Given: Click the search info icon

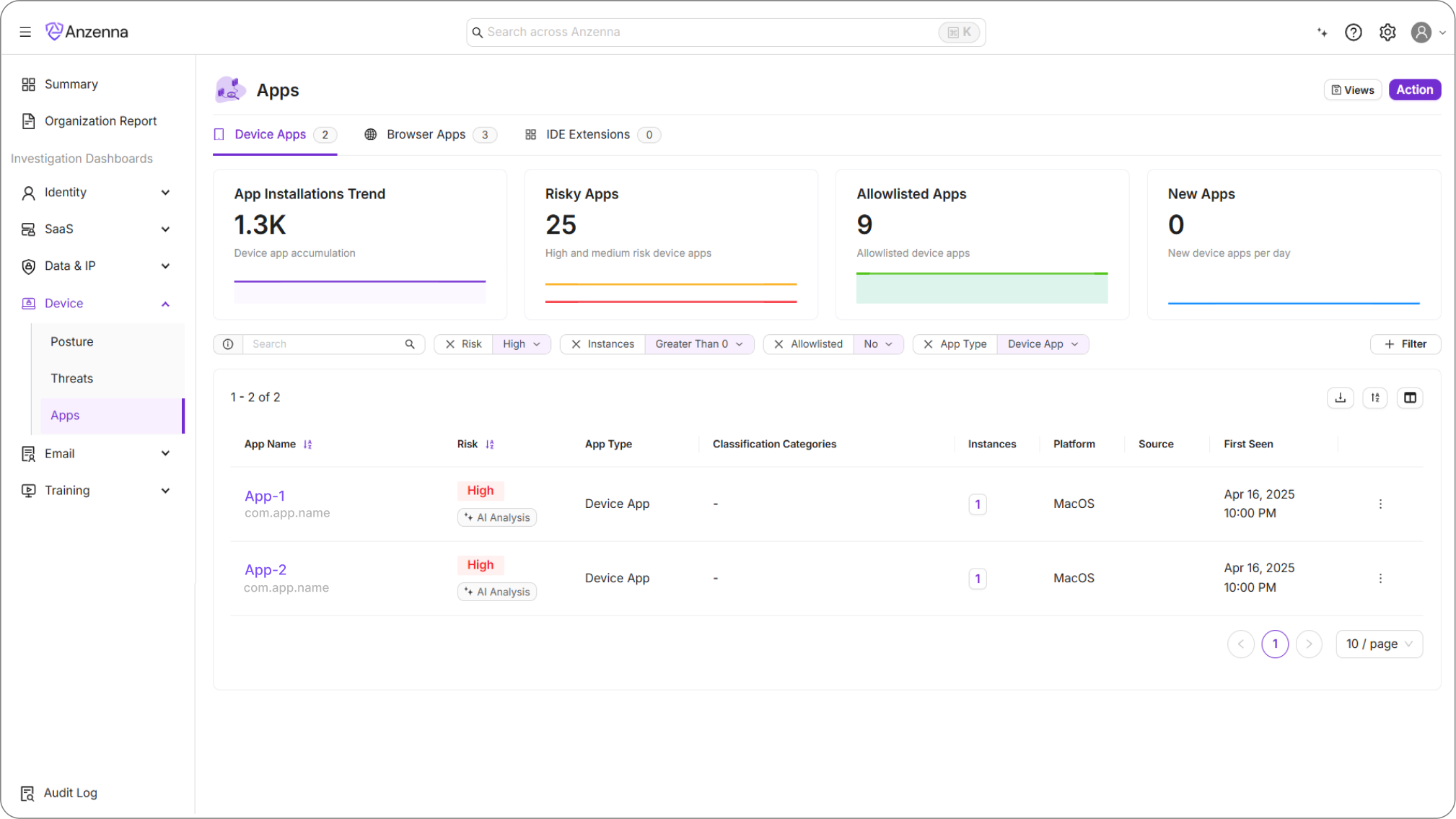Looking at the screenshot, I should coord(228,344).
